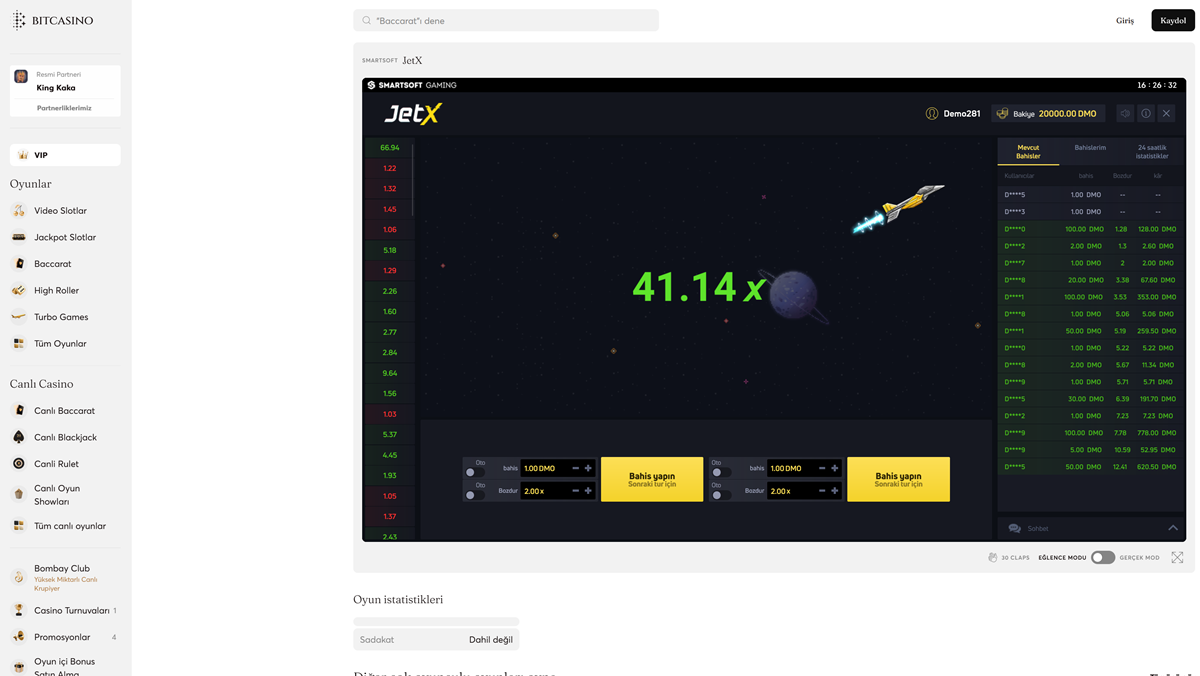Open Turbo Games section
The image size is (1200, 676).
(x=61, y=317)
